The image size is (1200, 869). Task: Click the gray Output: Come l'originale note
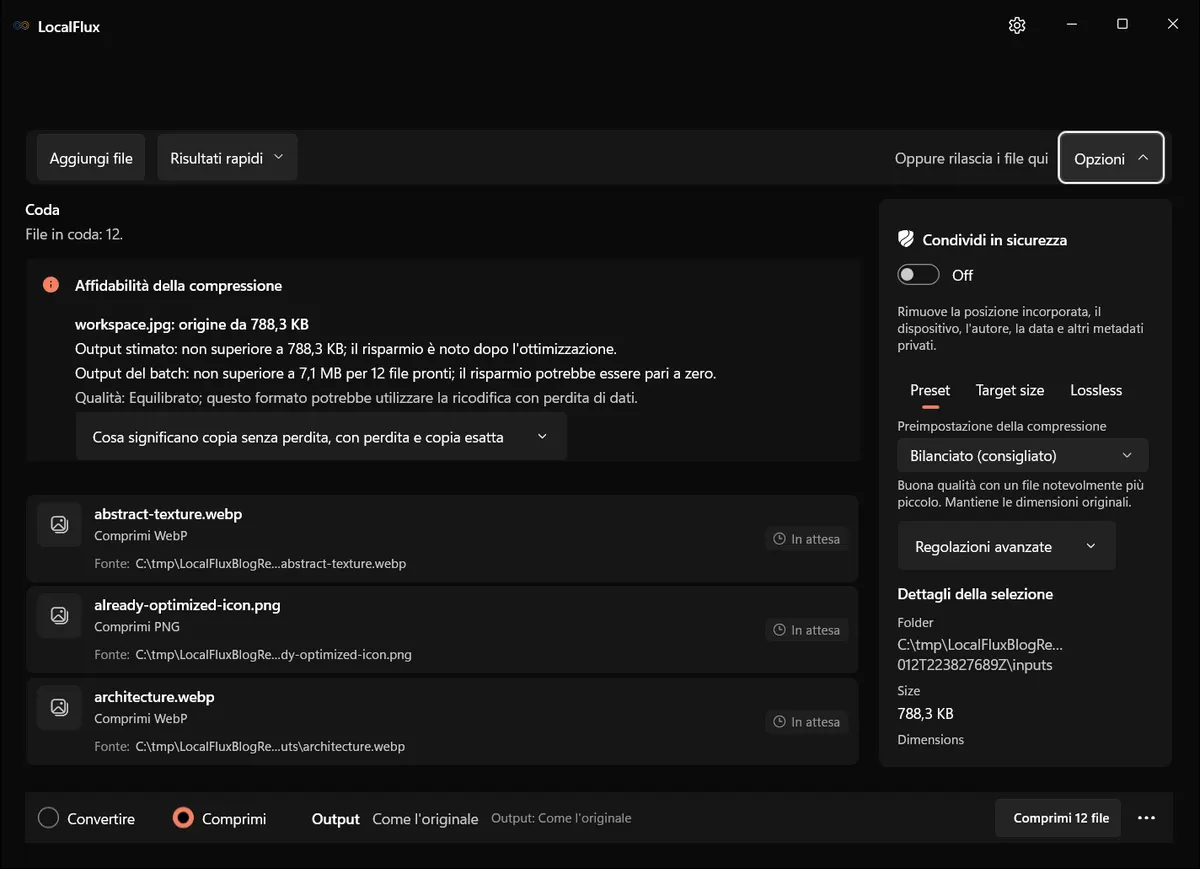561,818
